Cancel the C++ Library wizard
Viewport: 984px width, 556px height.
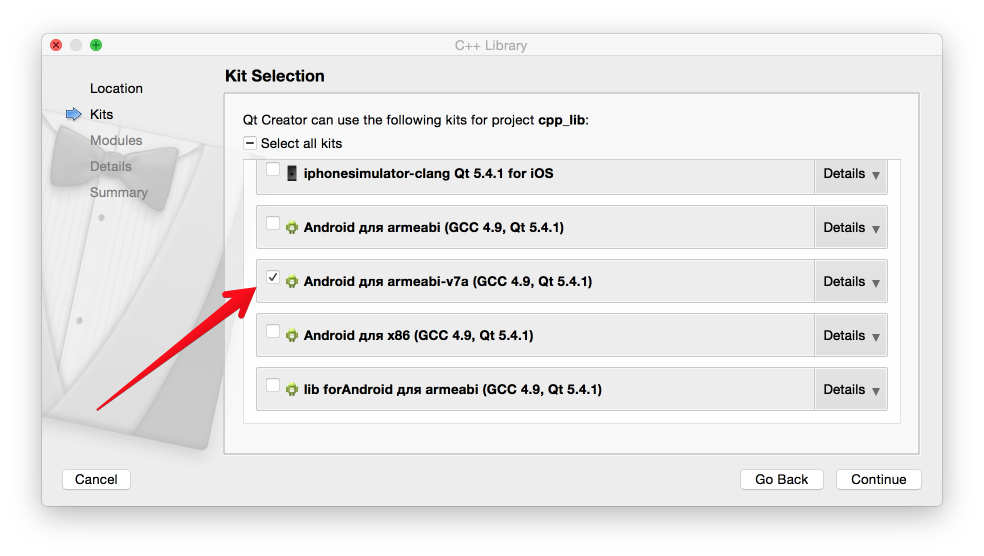point(96,480)
